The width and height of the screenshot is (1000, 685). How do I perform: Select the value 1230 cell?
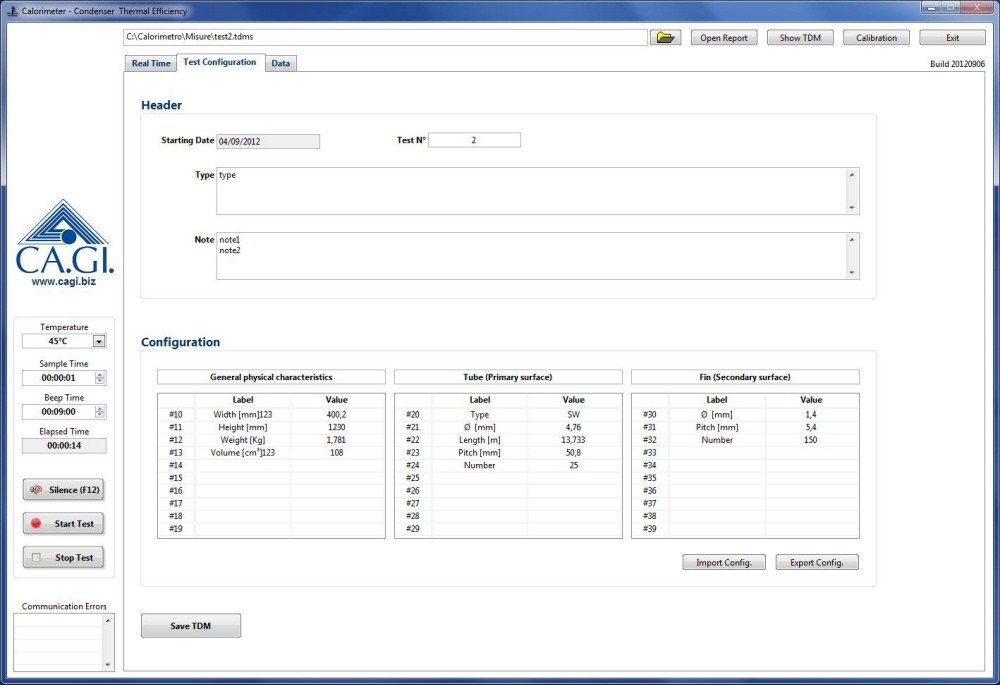336,427
